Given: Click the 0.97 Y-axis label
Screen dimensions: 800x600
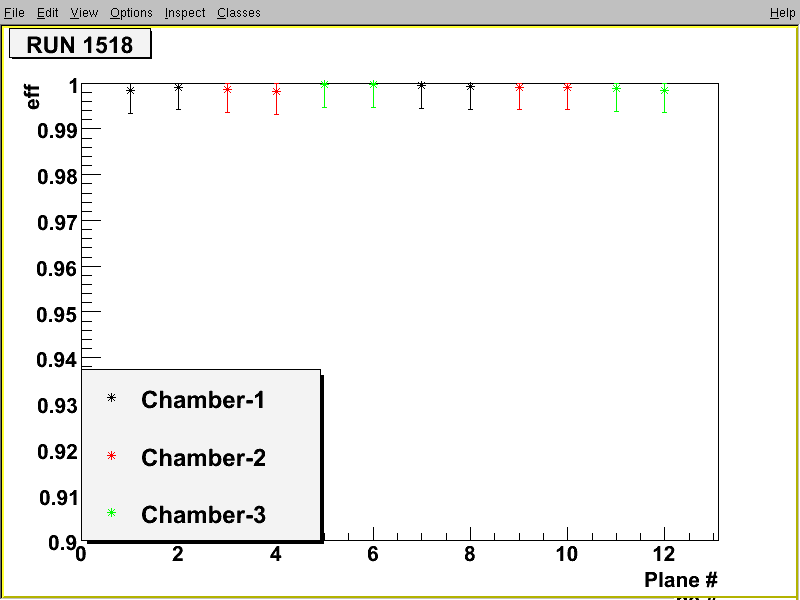Looking at the screenshot, I should click(58, 223).
